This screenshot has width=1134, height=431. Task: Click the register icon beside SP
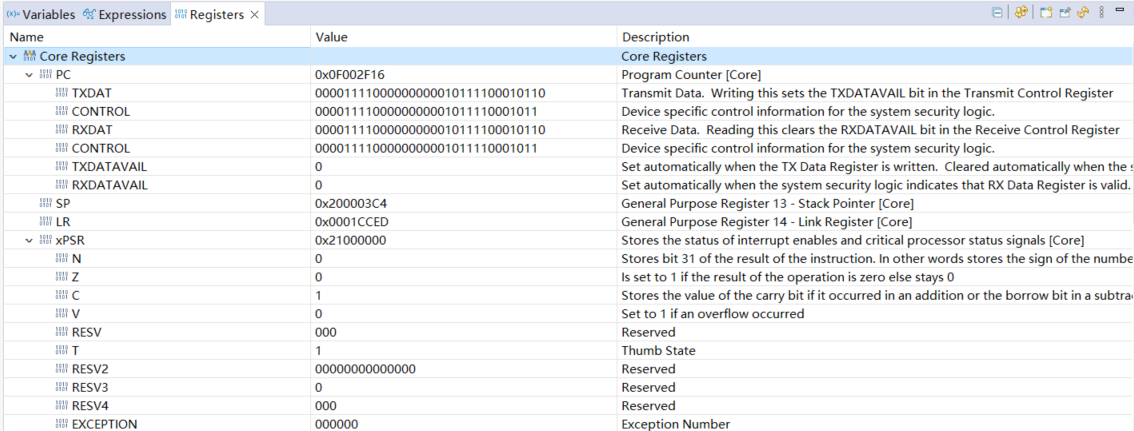pyautogui.click(x=45, y=204)
